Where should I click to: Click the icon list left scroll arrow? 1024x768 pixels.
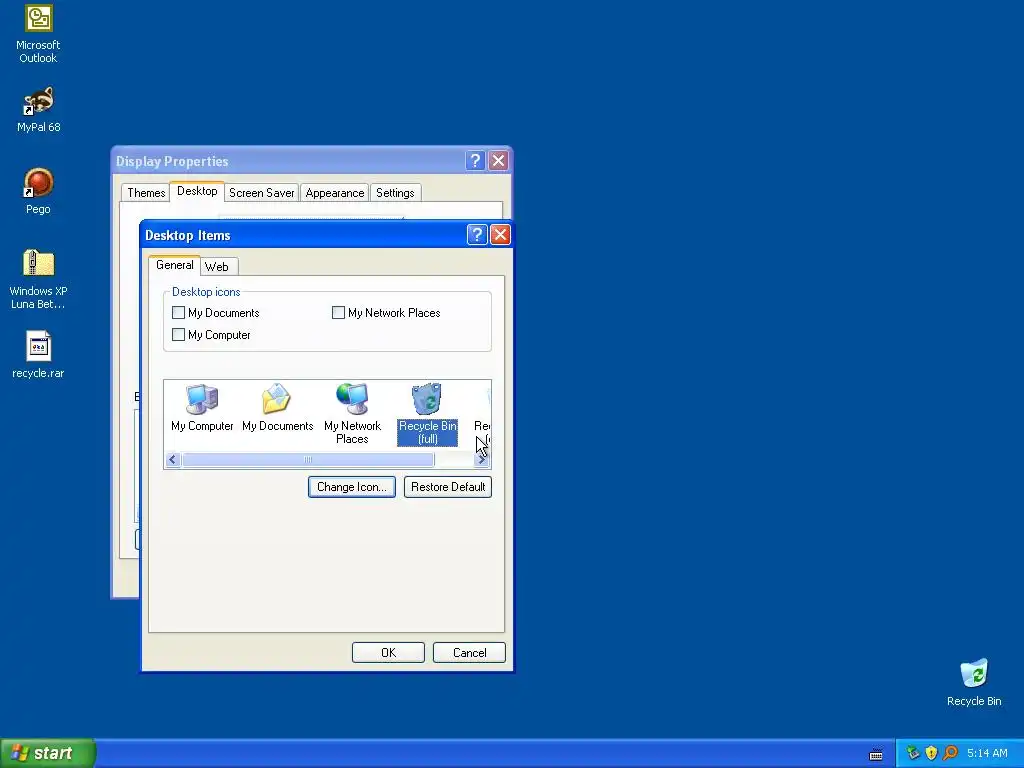pos(172,460)
